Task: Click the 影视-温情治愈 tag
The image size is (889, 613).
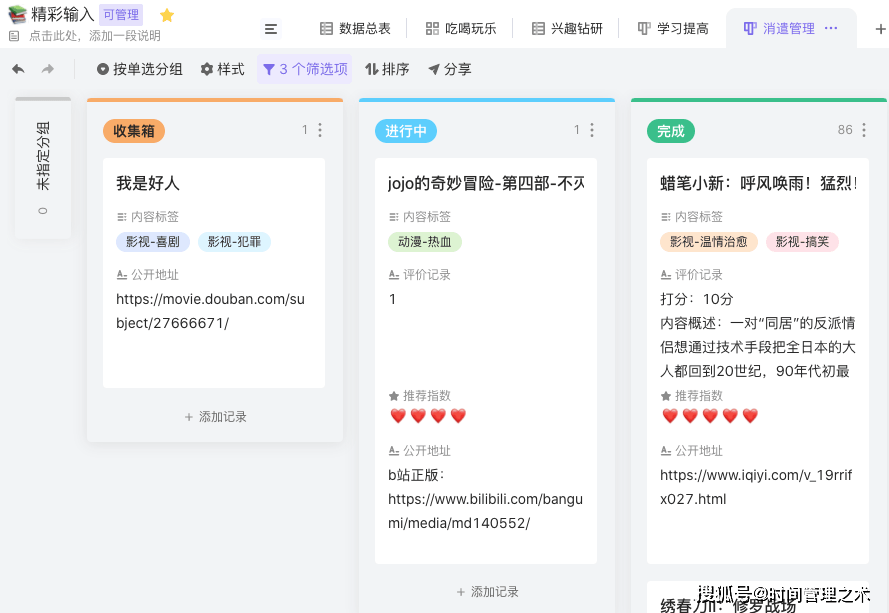Action: [709, 242]
